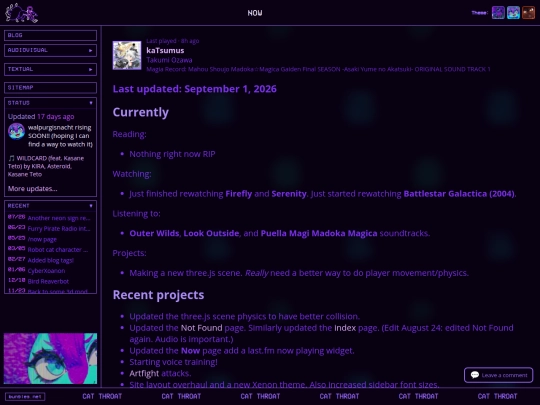
Task: Click the Magia Record soundtrack album title
Action: click(318, 69)
